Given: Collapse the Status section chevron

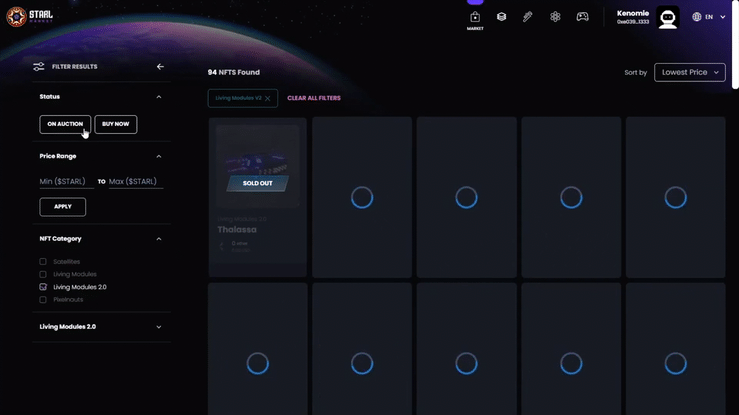Looking at the screenshot, I should [x=159, y=97].
